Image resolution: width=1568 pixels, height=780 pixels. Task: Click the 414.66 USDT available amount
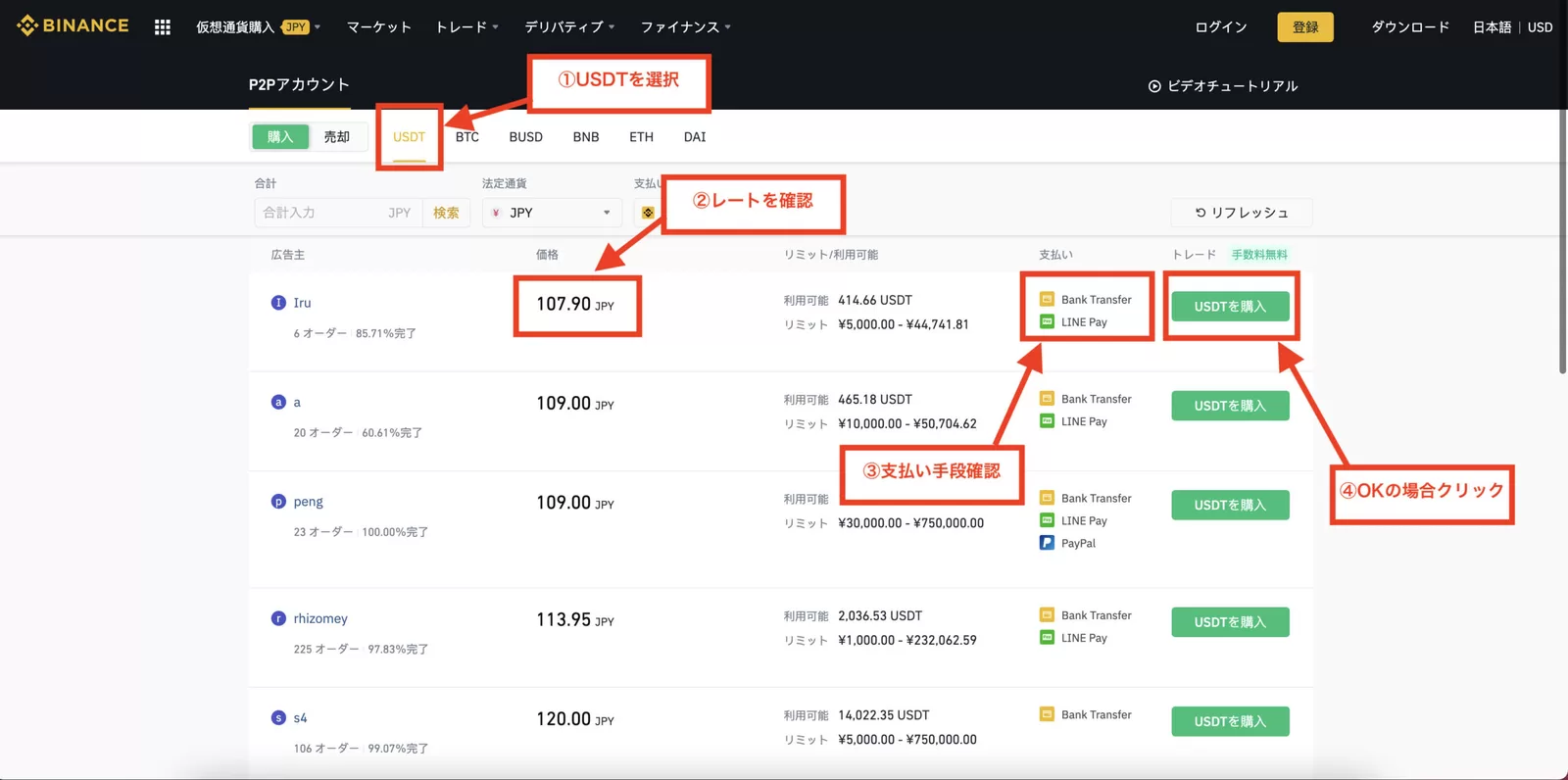[875, 300]
